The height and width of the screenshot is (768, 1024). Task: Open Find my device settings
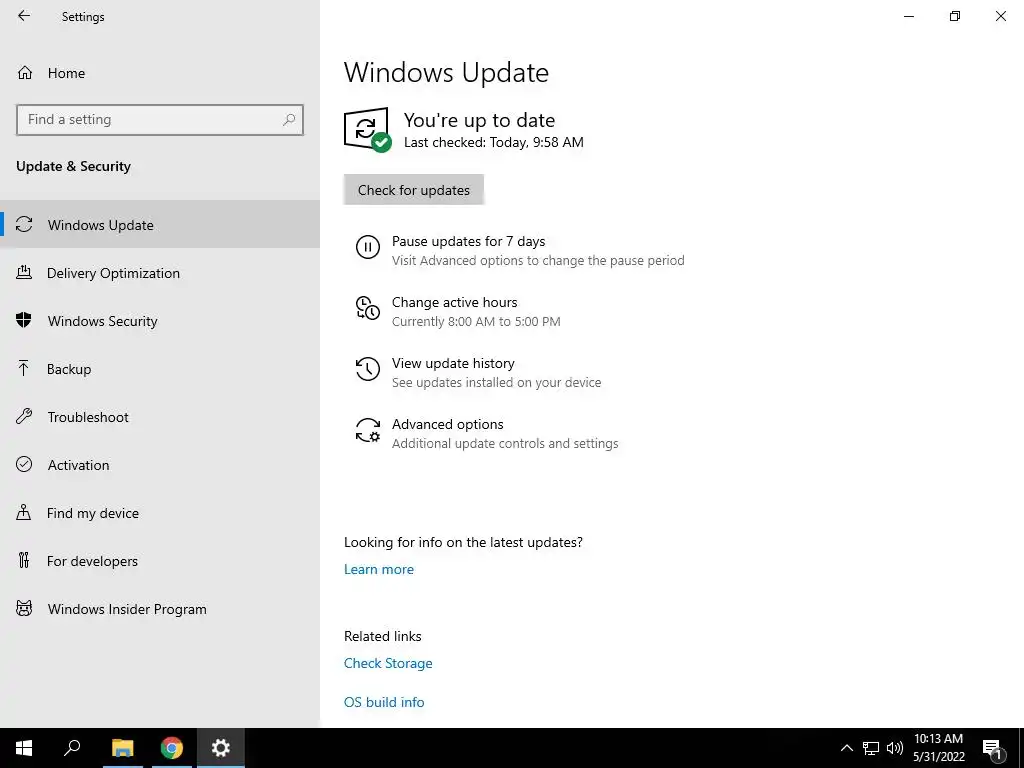[x=160, y=513]
